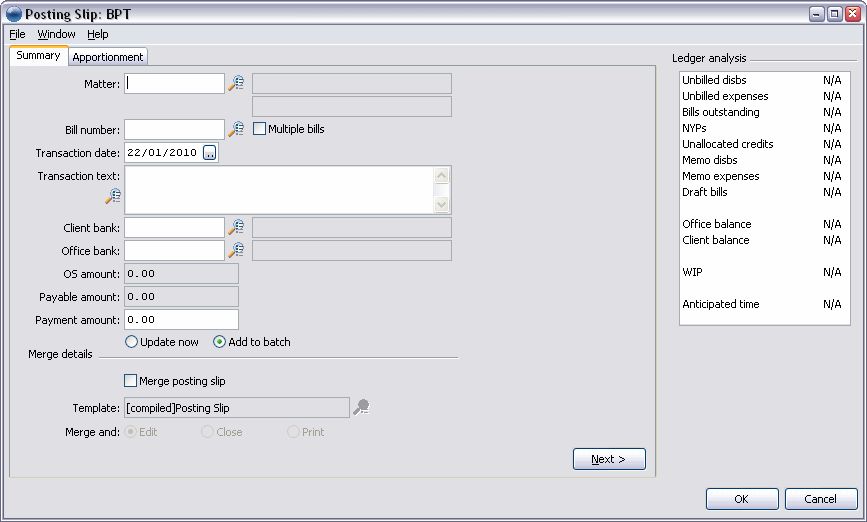The image size is (867, 522).
Task: Confirm with the OK button
Action: coord(742,499)
